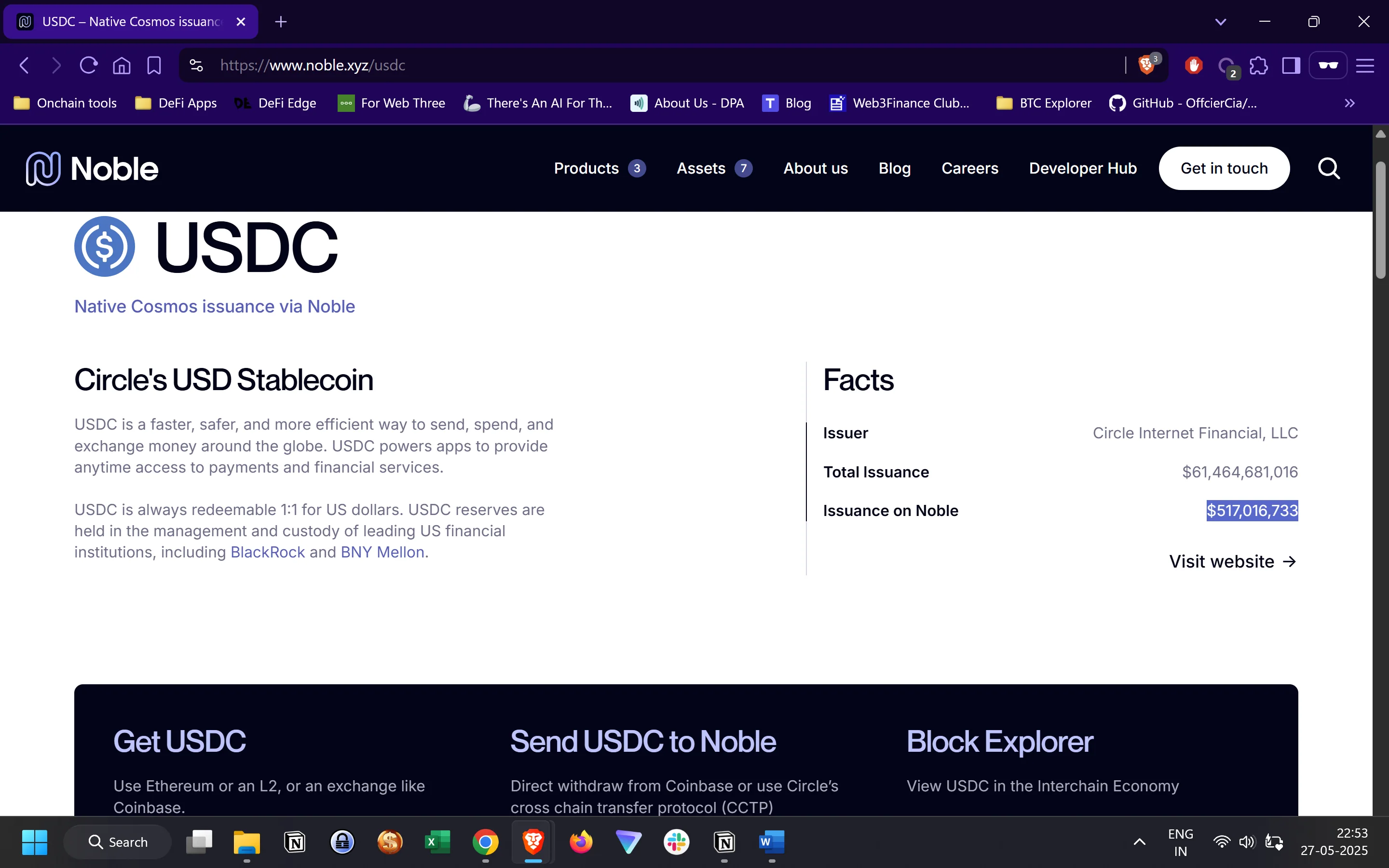
Task: Open the BNY Mellon link
Action: click(383, 552)
